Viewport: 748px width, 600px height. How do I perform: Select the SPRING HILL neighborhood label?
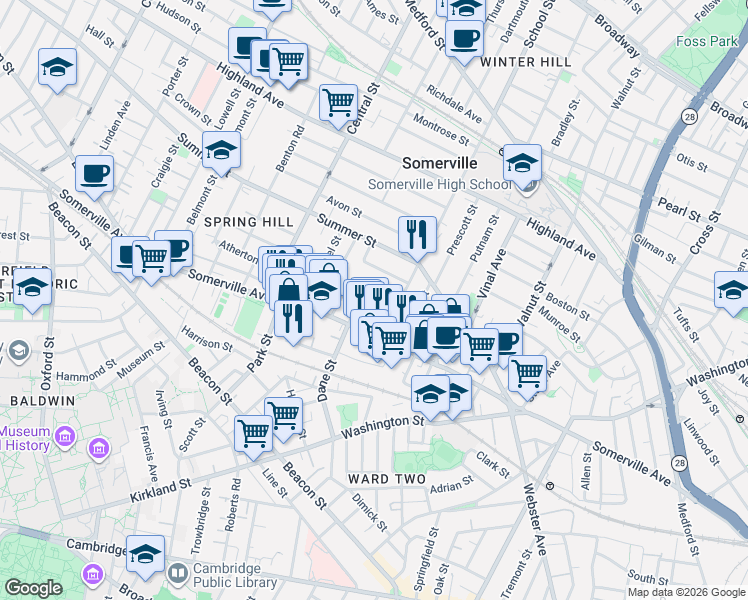[x=249, y=222]
